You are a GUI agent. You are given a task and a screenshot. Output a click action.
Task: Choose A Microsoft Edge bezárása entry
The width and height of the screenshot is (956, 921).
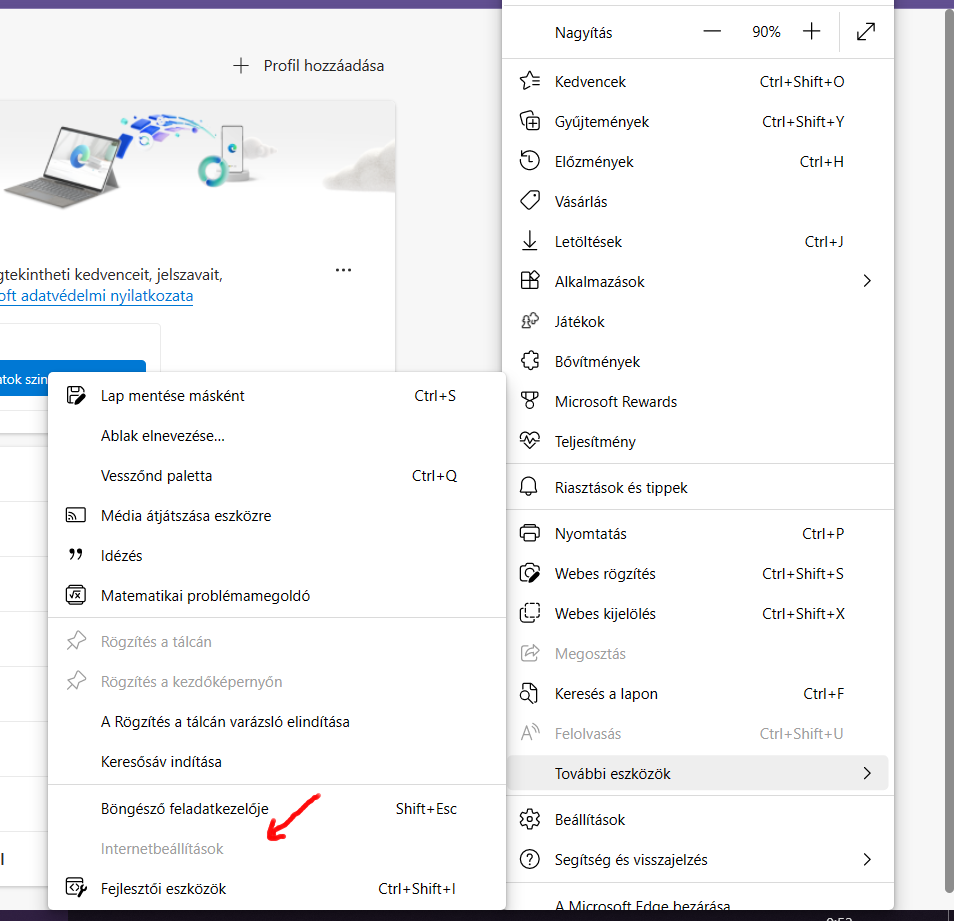697,903
